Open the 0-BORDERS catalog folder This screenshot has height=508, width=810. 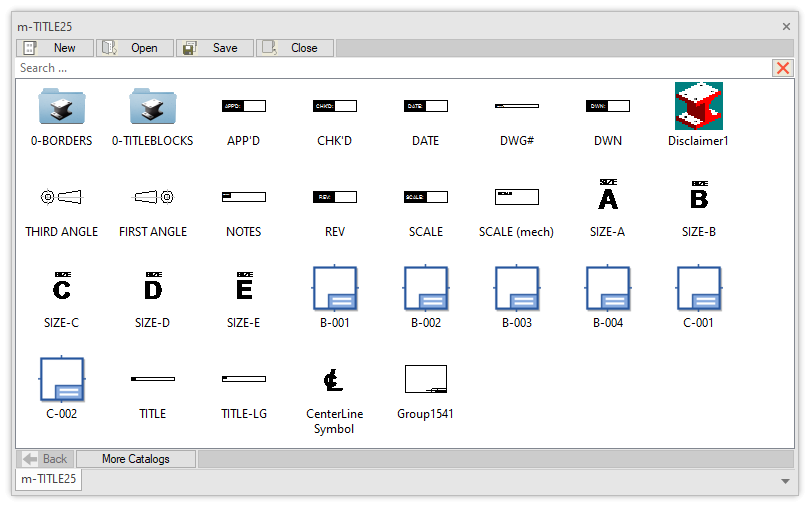61,106
